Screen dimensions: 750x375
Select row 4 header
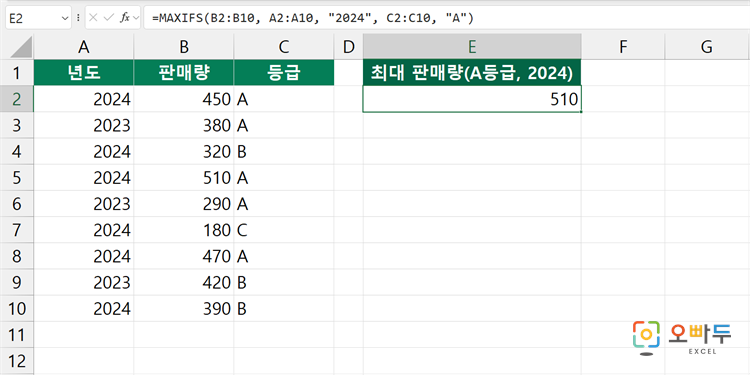point(17,152)
